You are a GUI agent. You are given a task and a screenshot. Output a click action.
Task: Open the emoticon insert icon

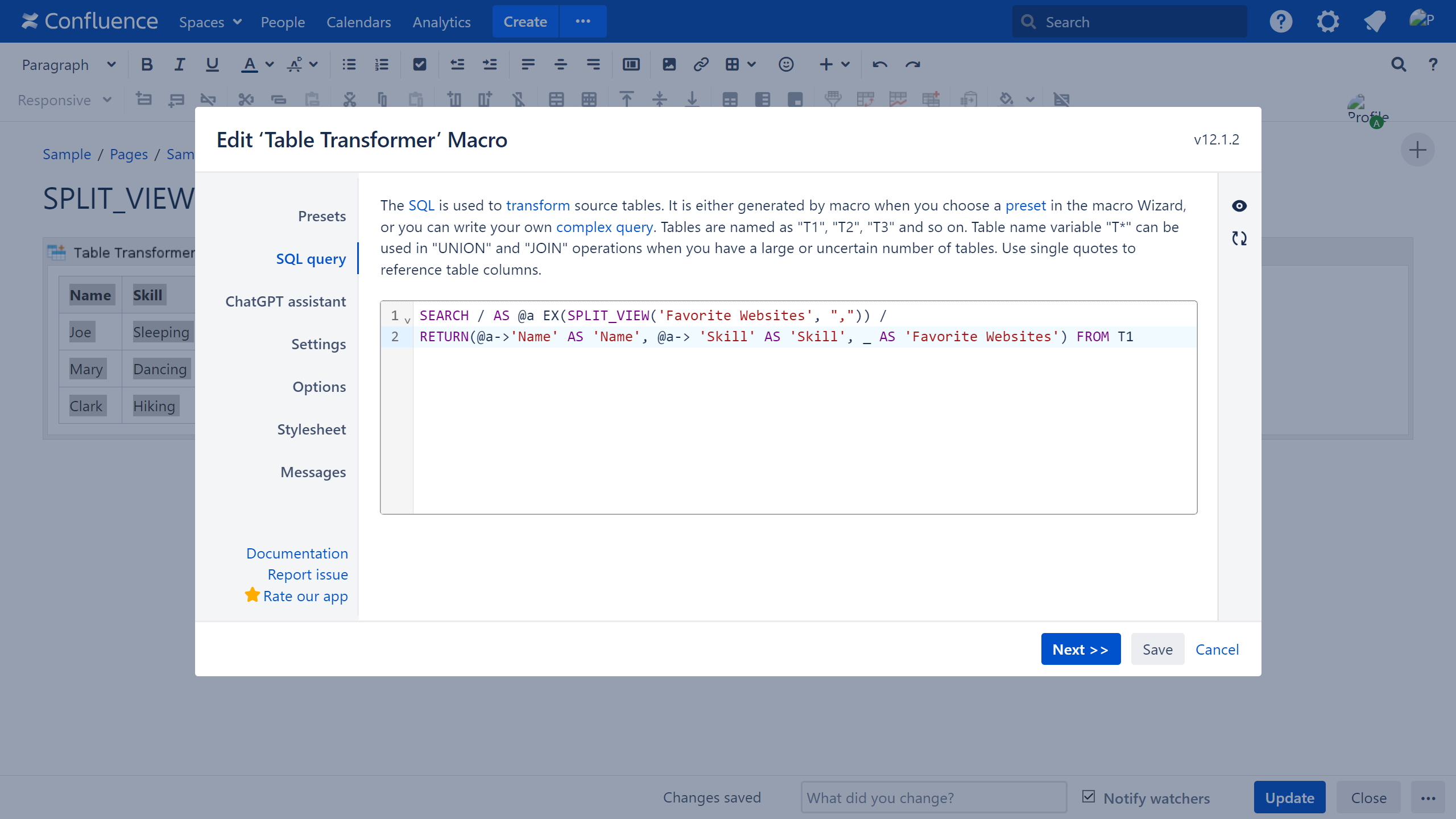[x=785, y=65]
